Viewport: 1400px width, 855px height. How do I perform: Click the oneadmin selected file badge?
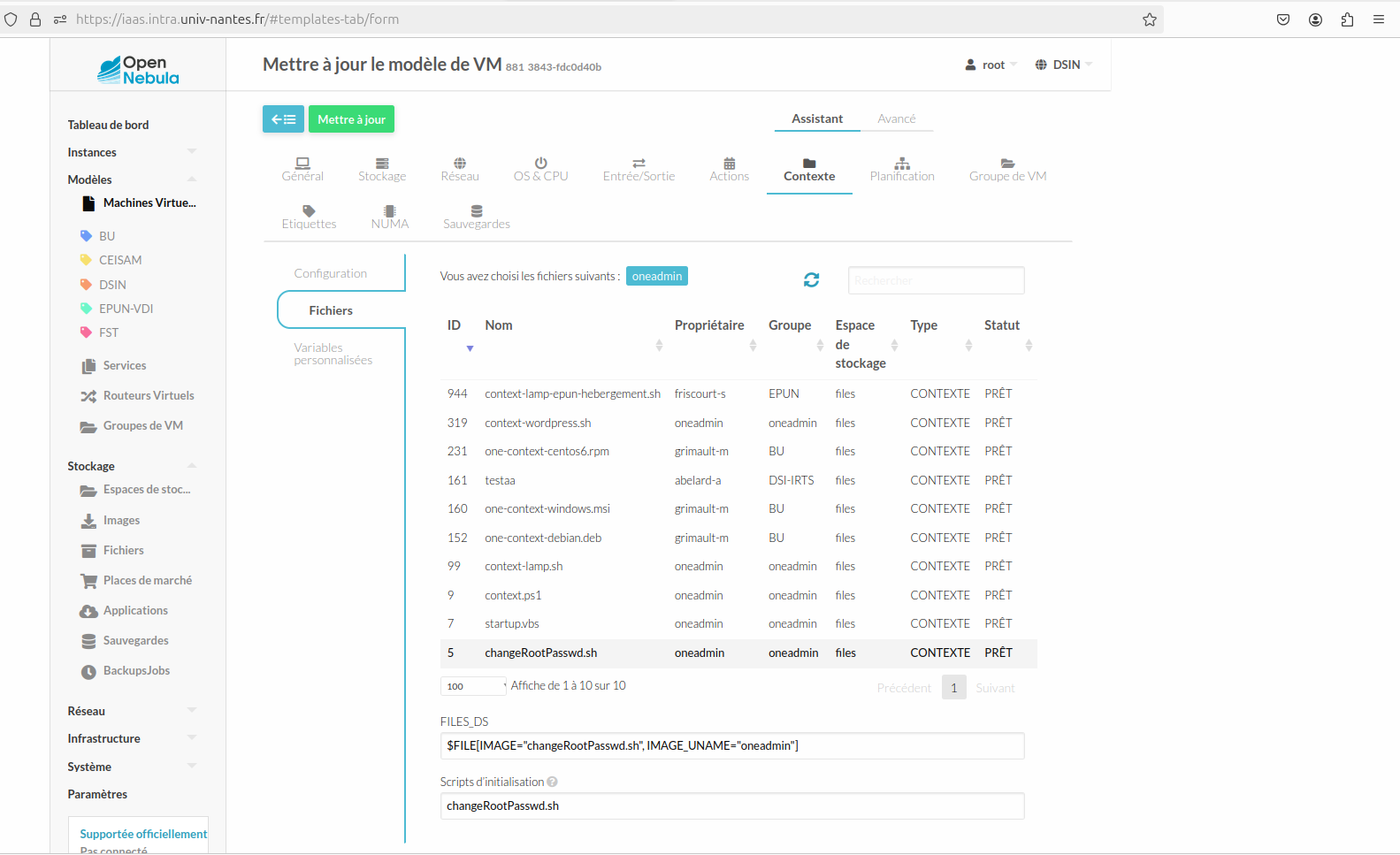point(657,276)
